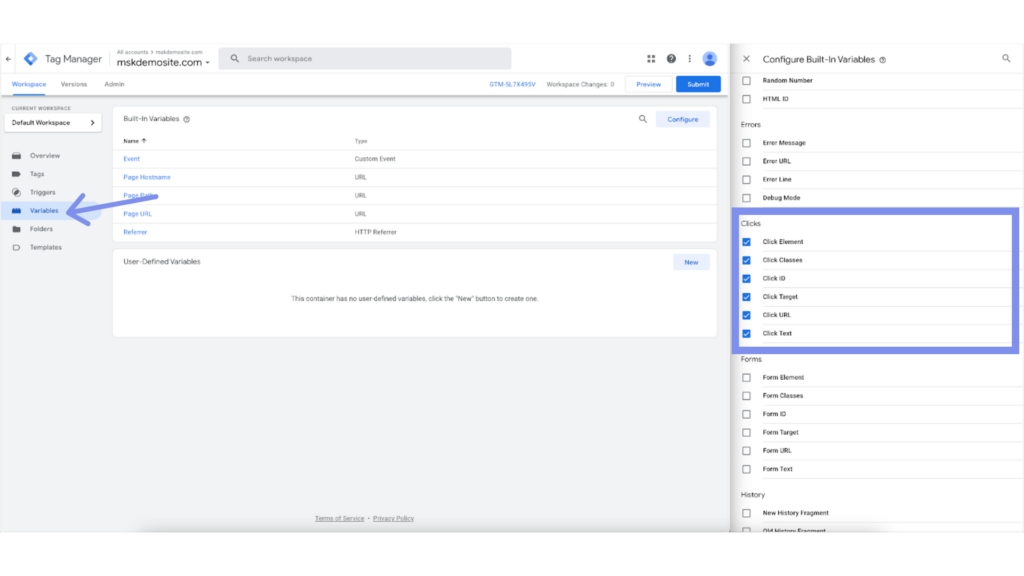Open the Page Hostname variable link
1024x576 pixels.
[147, 177]
